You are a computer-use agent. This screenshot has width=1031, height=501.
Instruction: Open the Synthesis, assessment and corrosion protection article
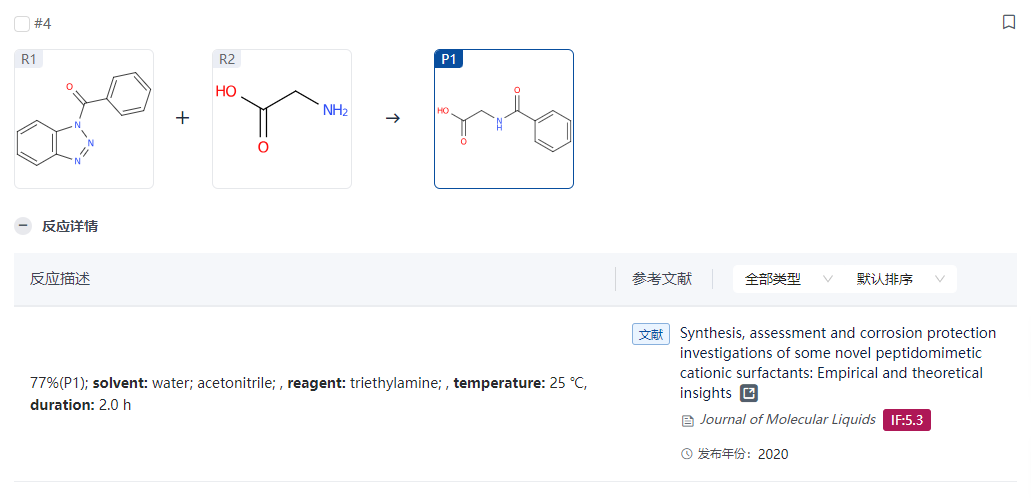[x=838, y=363]
